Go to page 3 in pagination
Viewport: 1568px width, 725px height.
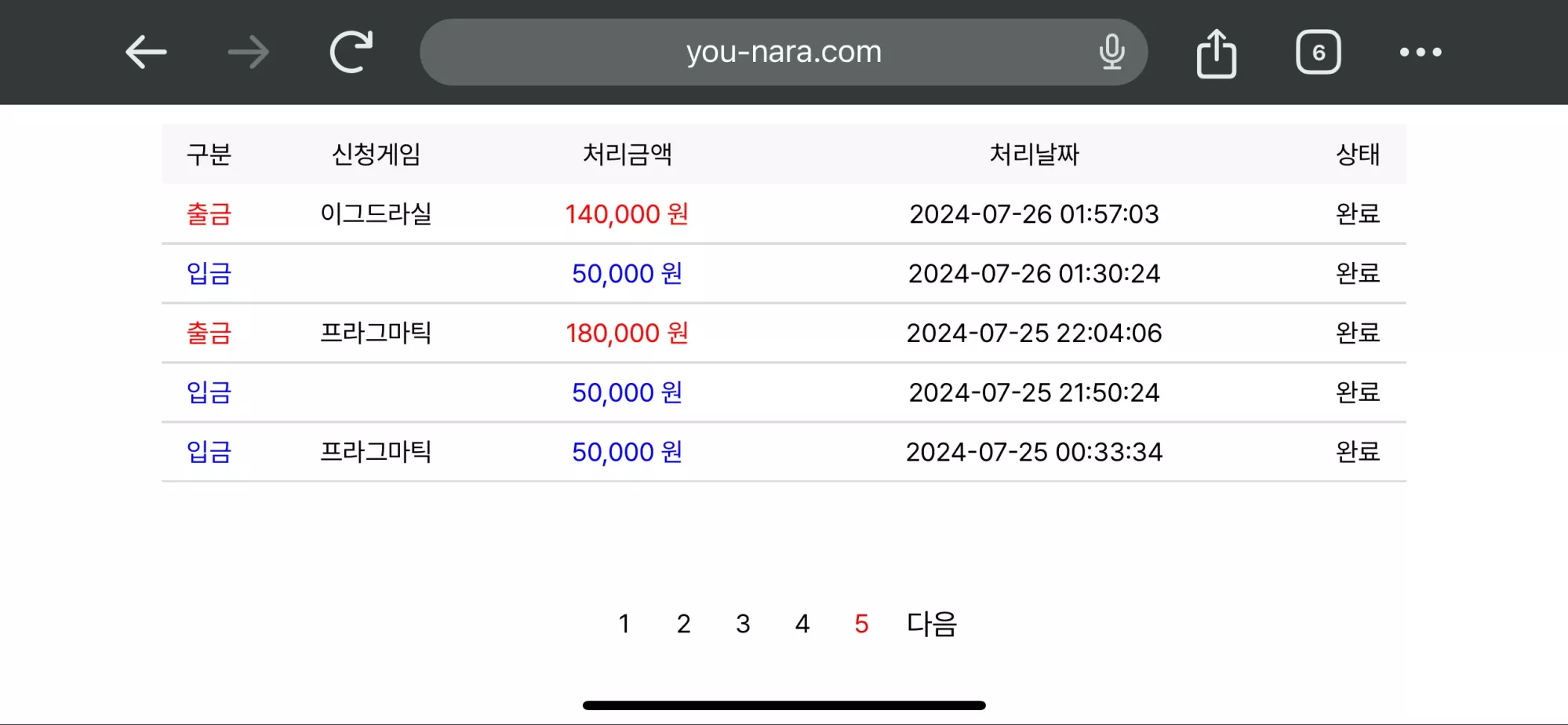[743, 624]
